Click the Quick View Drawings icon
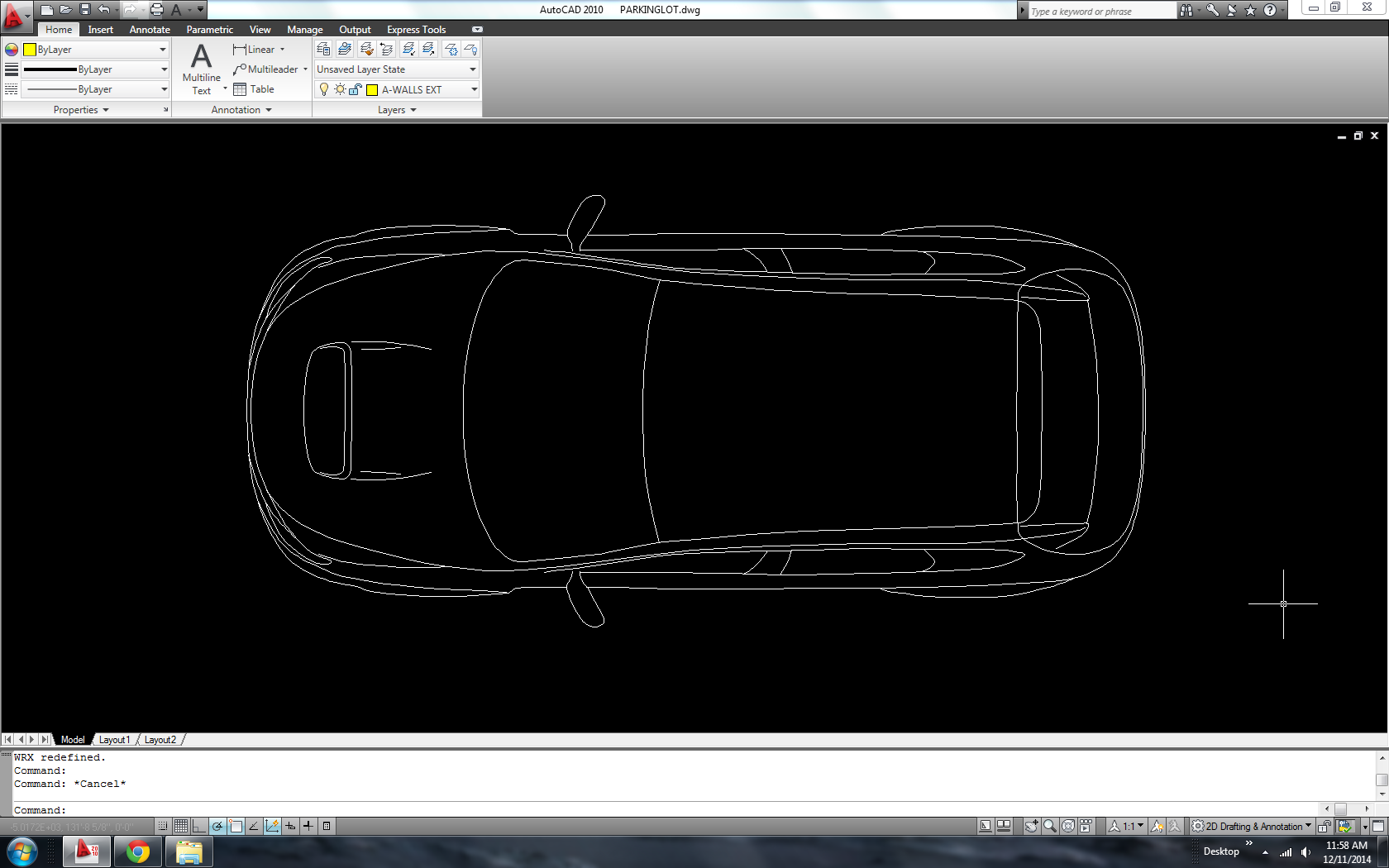The image size is (1389, 868). (x=1004, y=826)
